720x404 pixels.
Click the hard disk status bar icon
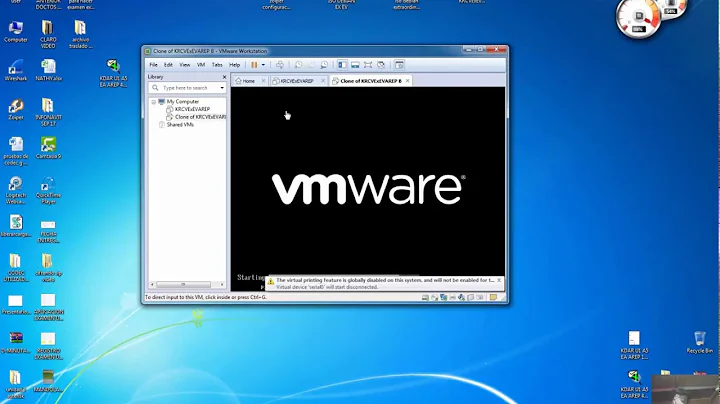pos(425,297)
